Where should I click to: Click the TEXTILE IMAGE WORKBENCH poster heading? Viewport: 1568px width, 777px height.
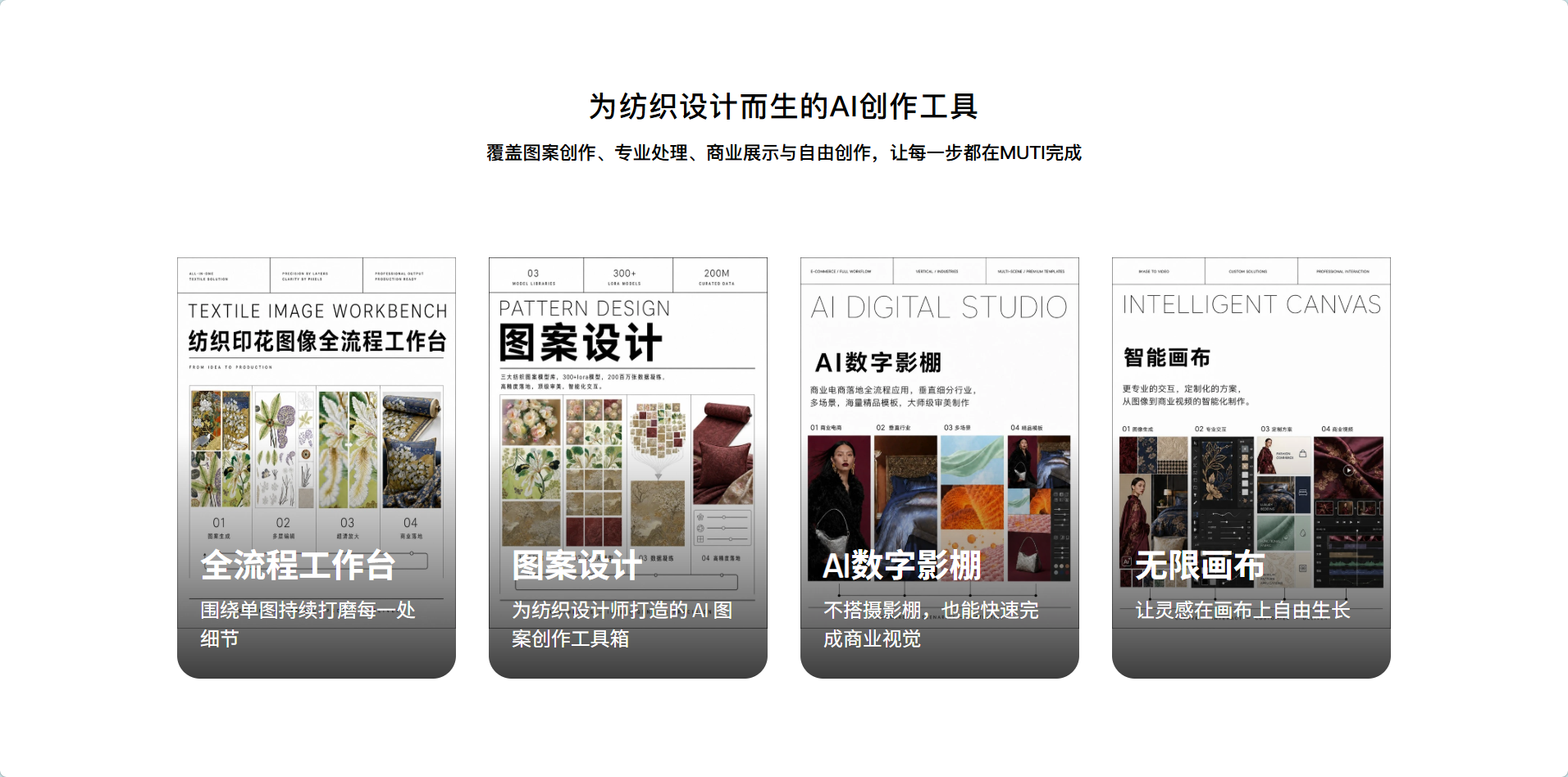318,311
